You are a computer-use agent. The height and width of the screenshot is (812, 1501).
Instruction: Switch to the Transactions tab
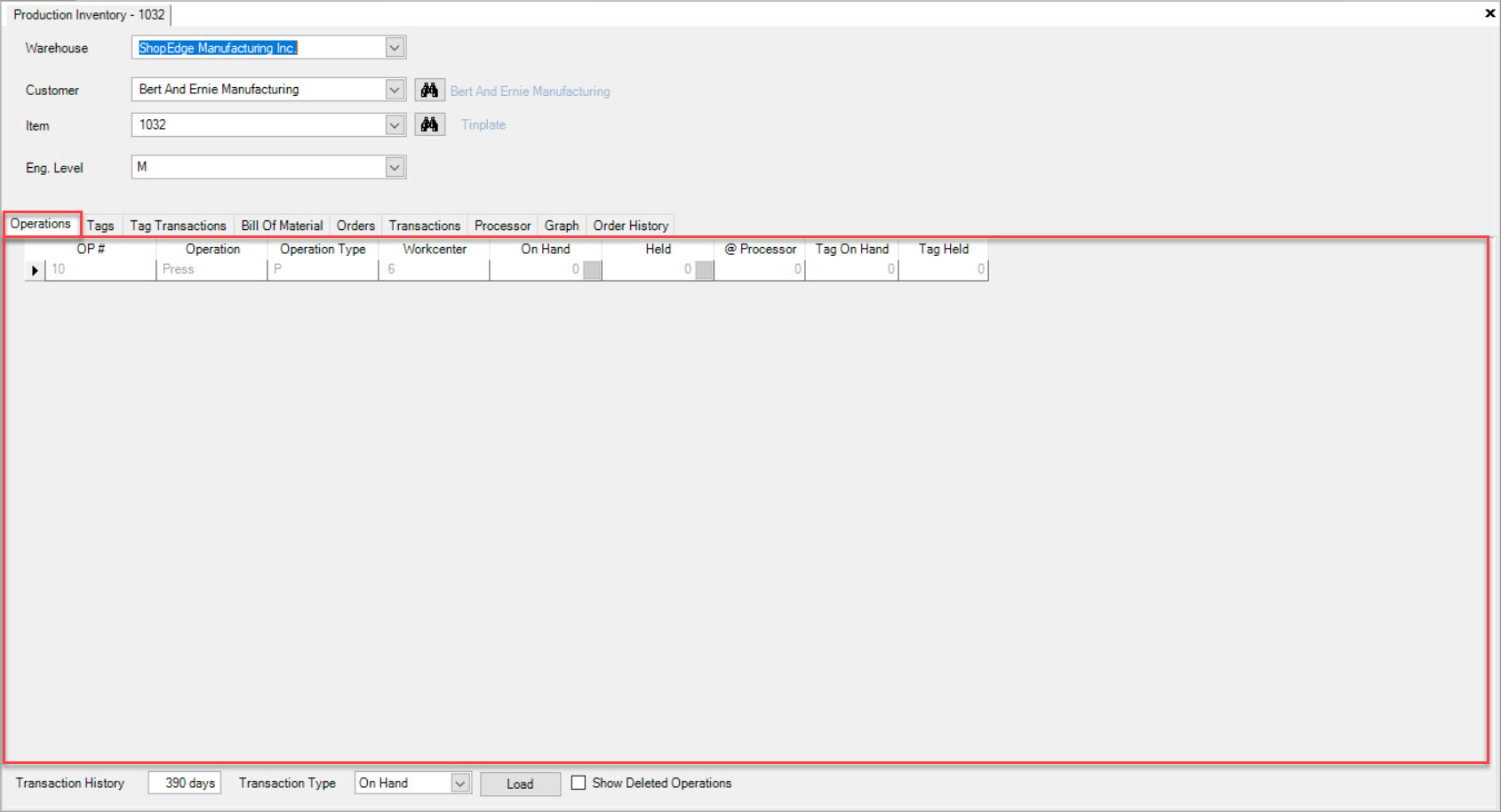tap(425, 226)
